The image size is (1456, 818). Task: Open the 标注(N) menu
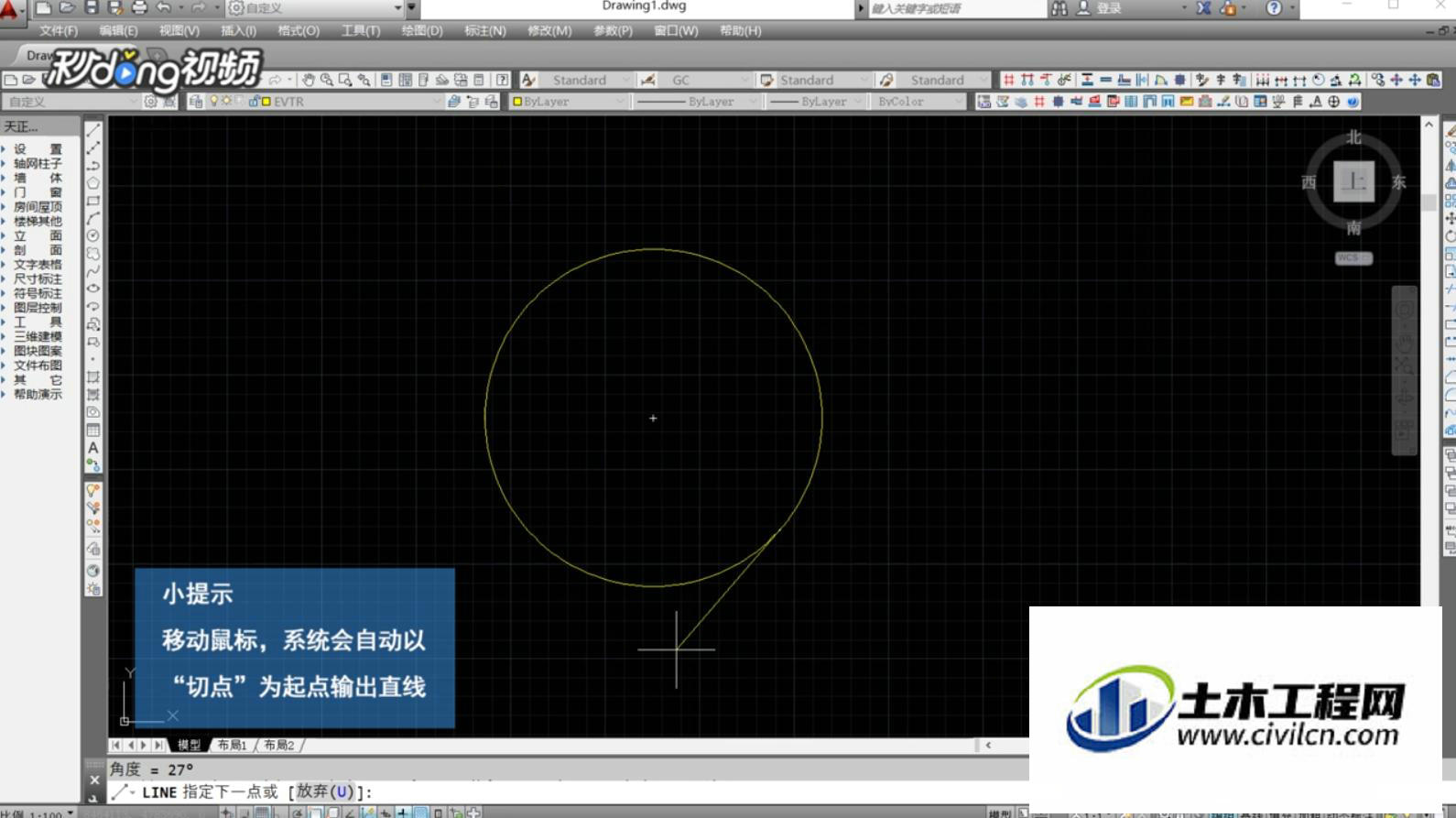click(485, 30)
